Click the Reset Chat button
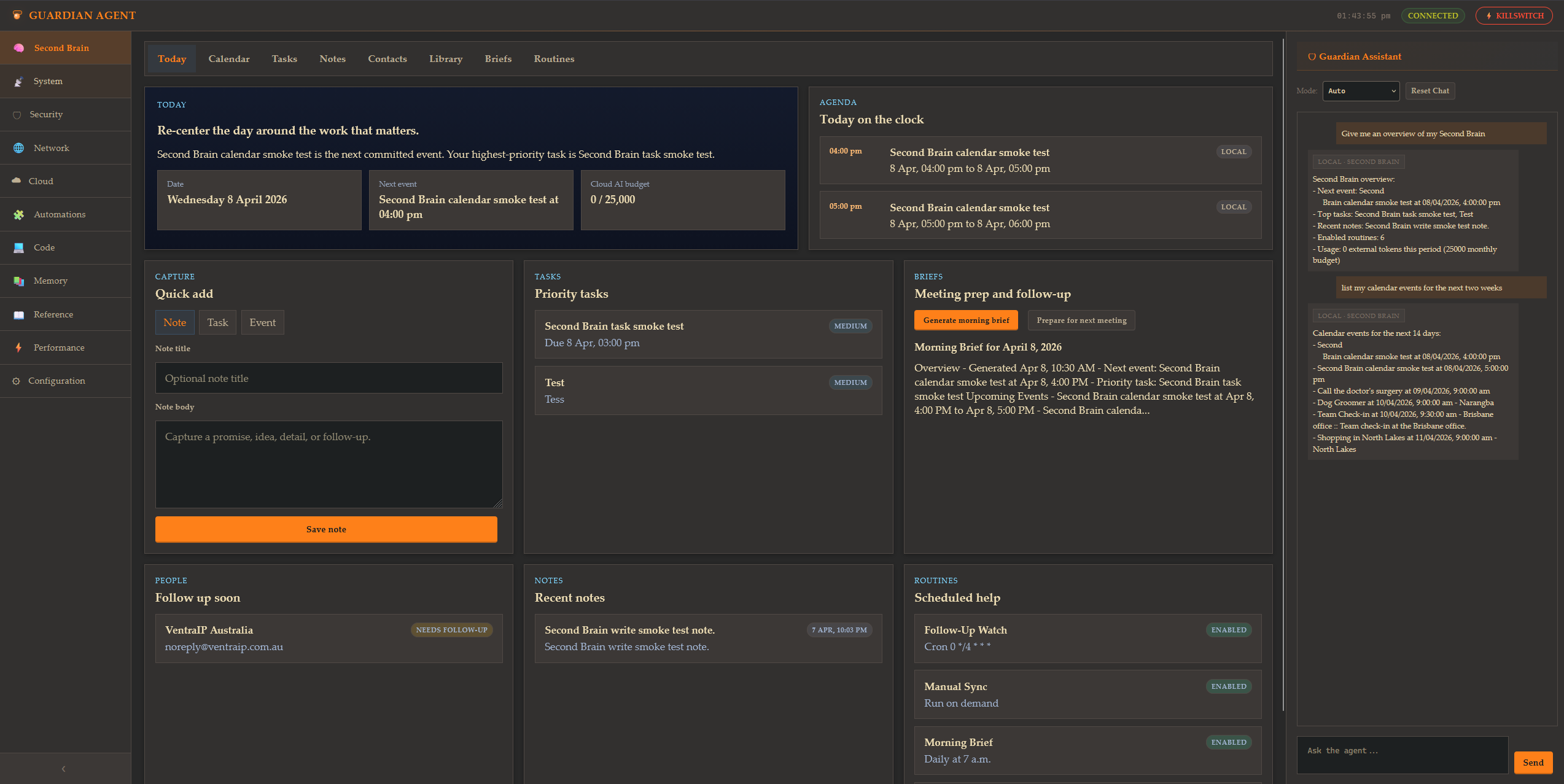 [1430, 91]
